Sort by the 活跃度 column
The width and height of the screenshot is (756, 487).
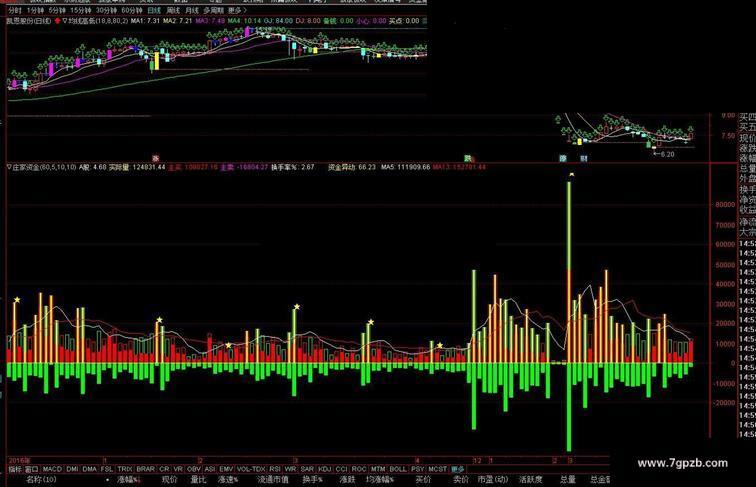pyautogui.click(x=531, y=480)
